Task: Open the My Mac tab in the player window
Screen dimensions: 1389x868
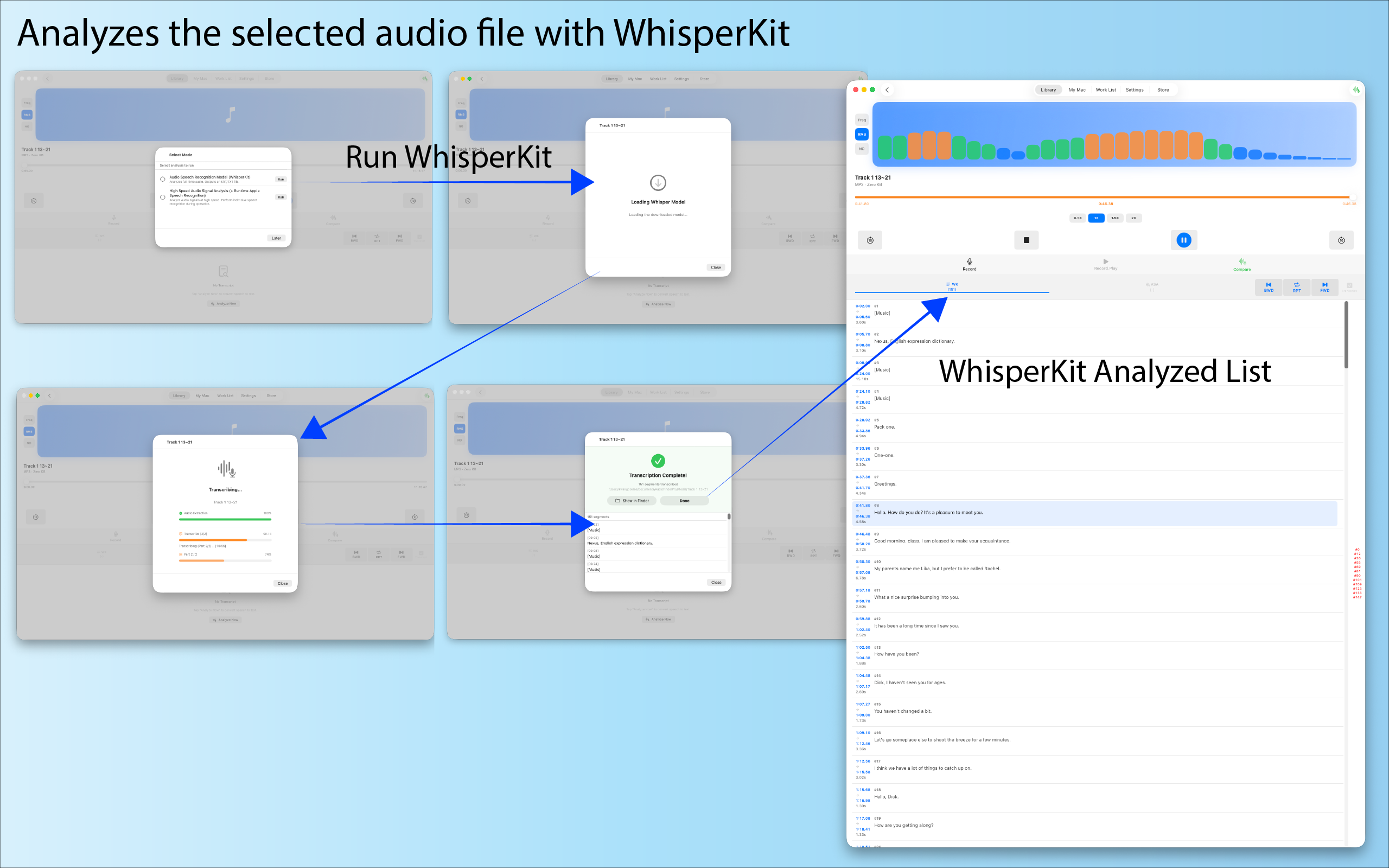Action: 1077,90
